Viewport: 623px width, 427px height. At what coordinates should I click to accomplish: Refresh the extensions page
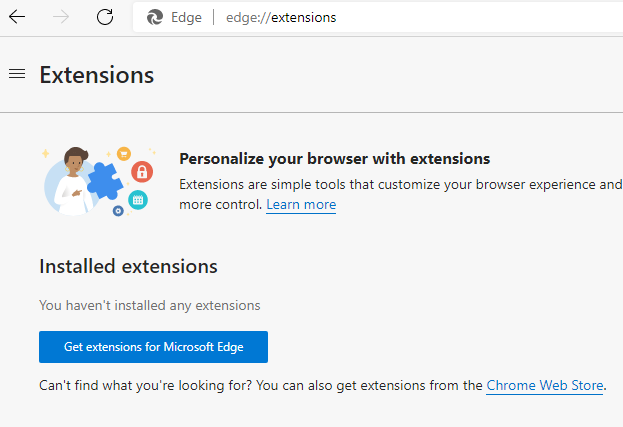pyautogui.click(x=105, y=17)
